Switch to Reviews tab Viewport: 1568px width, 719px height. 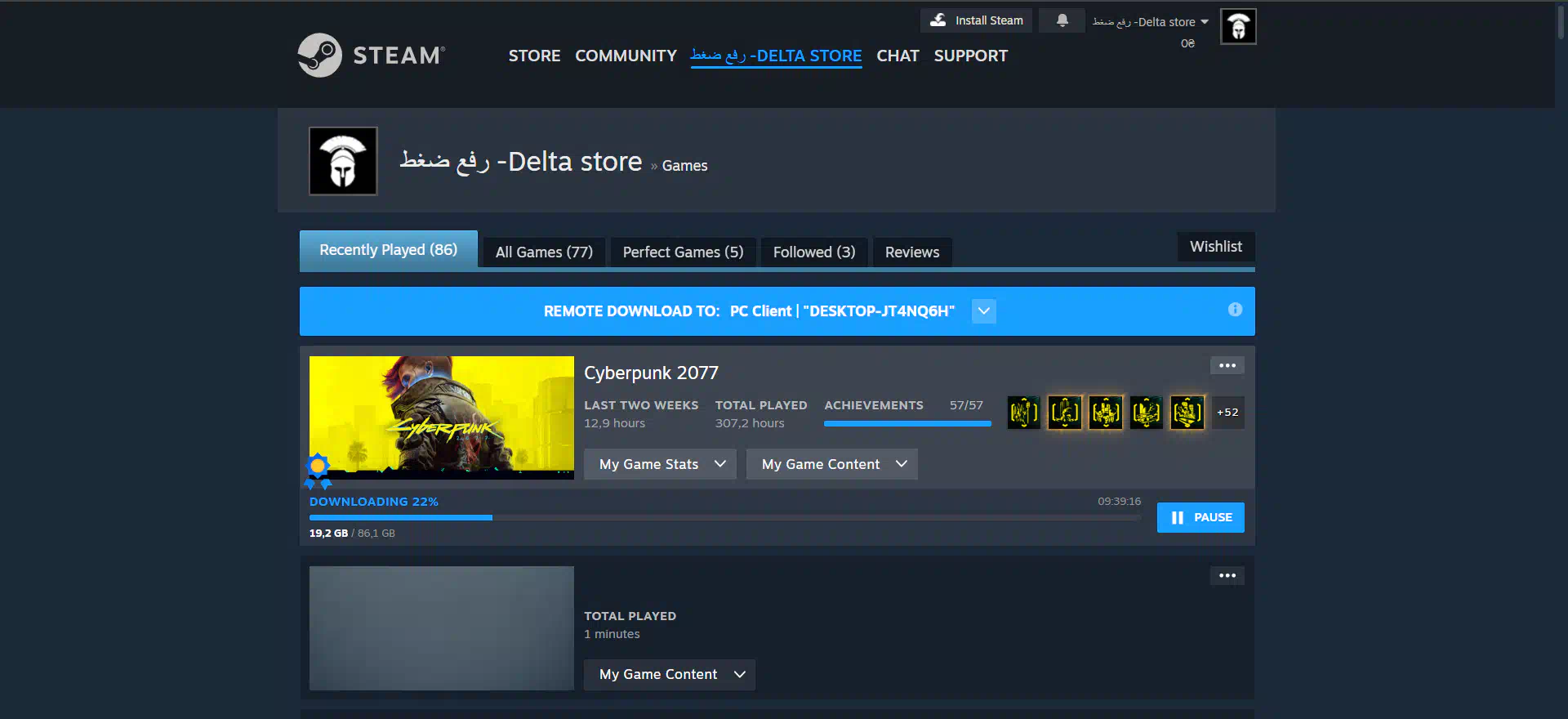(x=912, y=252)
